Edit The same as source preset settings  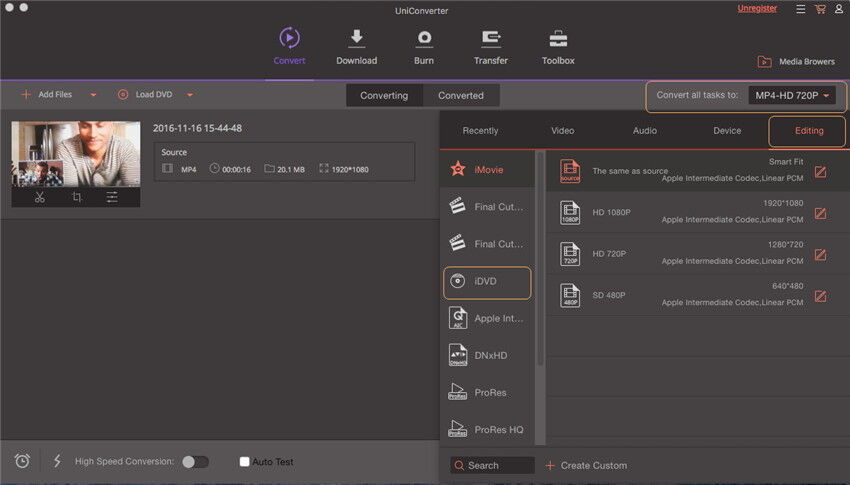(x=820, y=172)
